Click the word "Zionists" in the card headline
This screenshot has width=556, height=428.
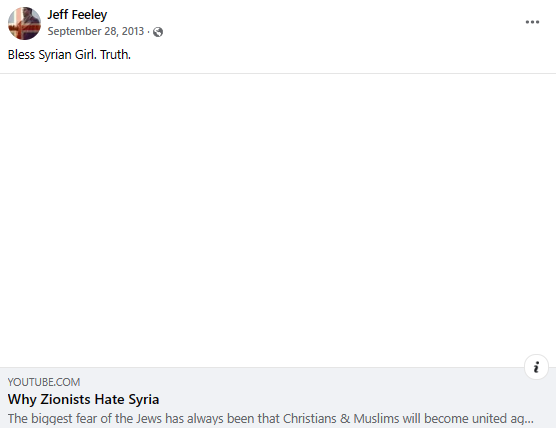[66, 399]
